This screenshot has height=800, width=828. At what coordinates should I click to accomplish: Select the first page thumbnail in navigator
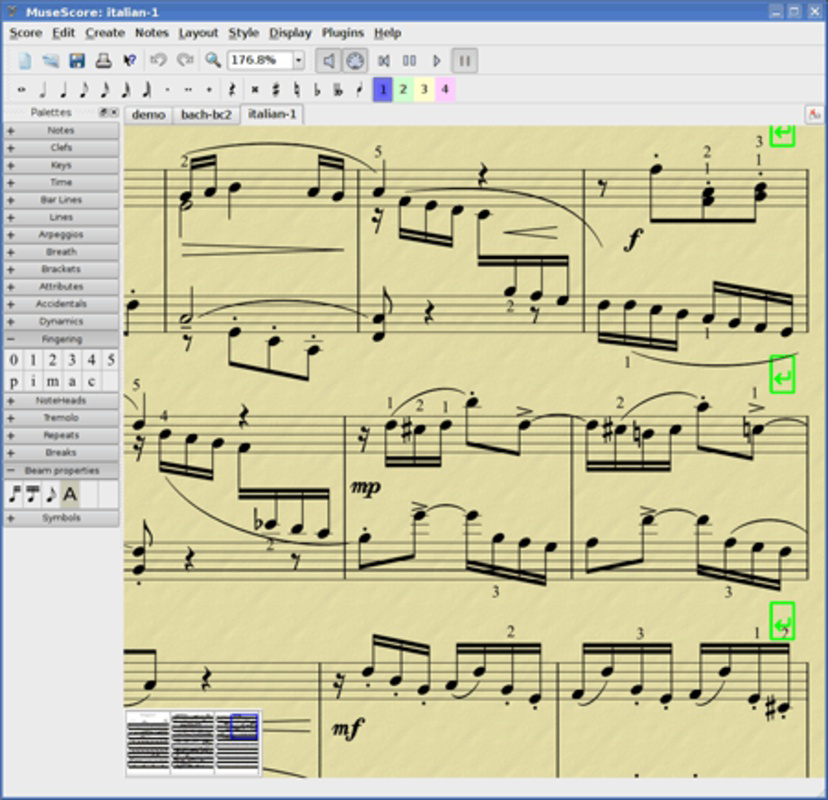[x=146, y=740]
